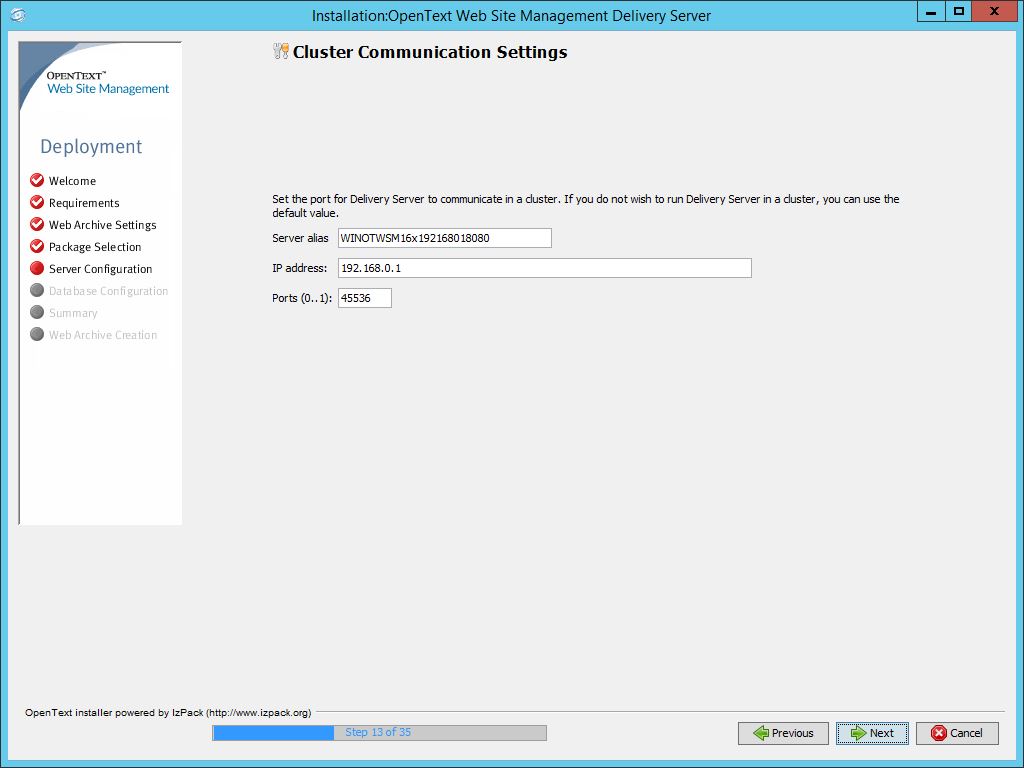Close the installer window
The height and width of the screenshot is (768, 1024).
(x=995, y=11)
